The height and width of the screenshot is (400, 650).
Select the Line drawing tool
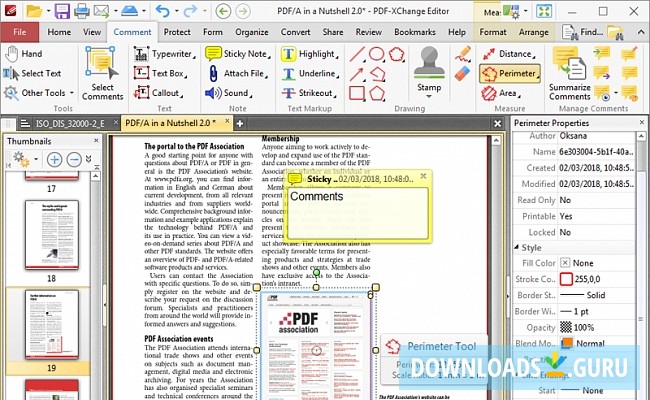(357, 54)
